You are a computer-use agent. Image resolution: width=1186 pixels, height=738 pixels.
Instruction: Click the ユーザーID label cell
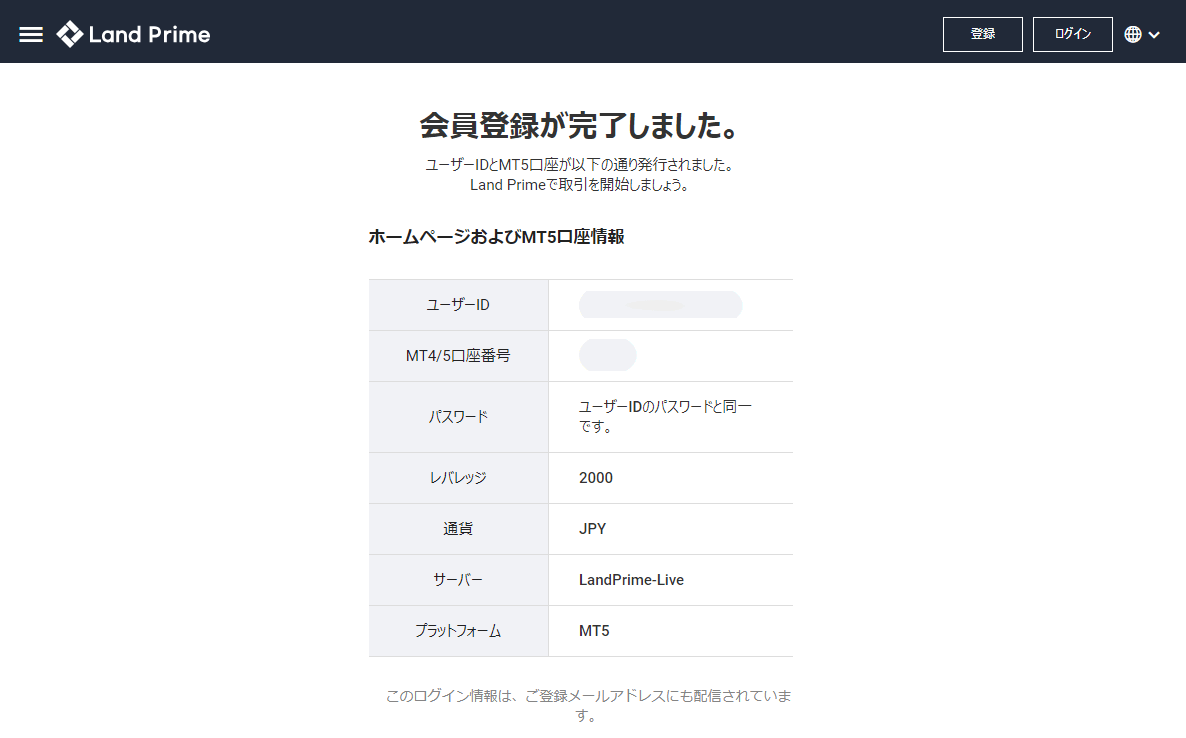tap(458, 305)
